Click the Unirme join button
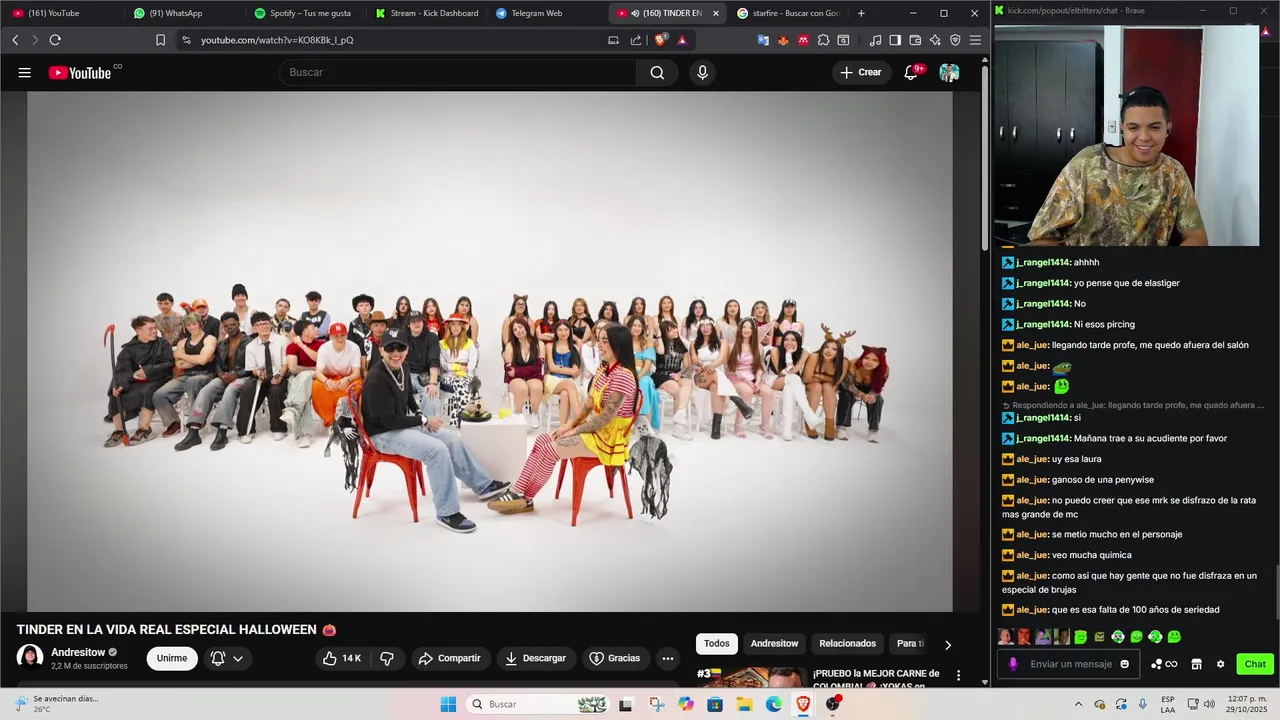 (x=172, y=658)
